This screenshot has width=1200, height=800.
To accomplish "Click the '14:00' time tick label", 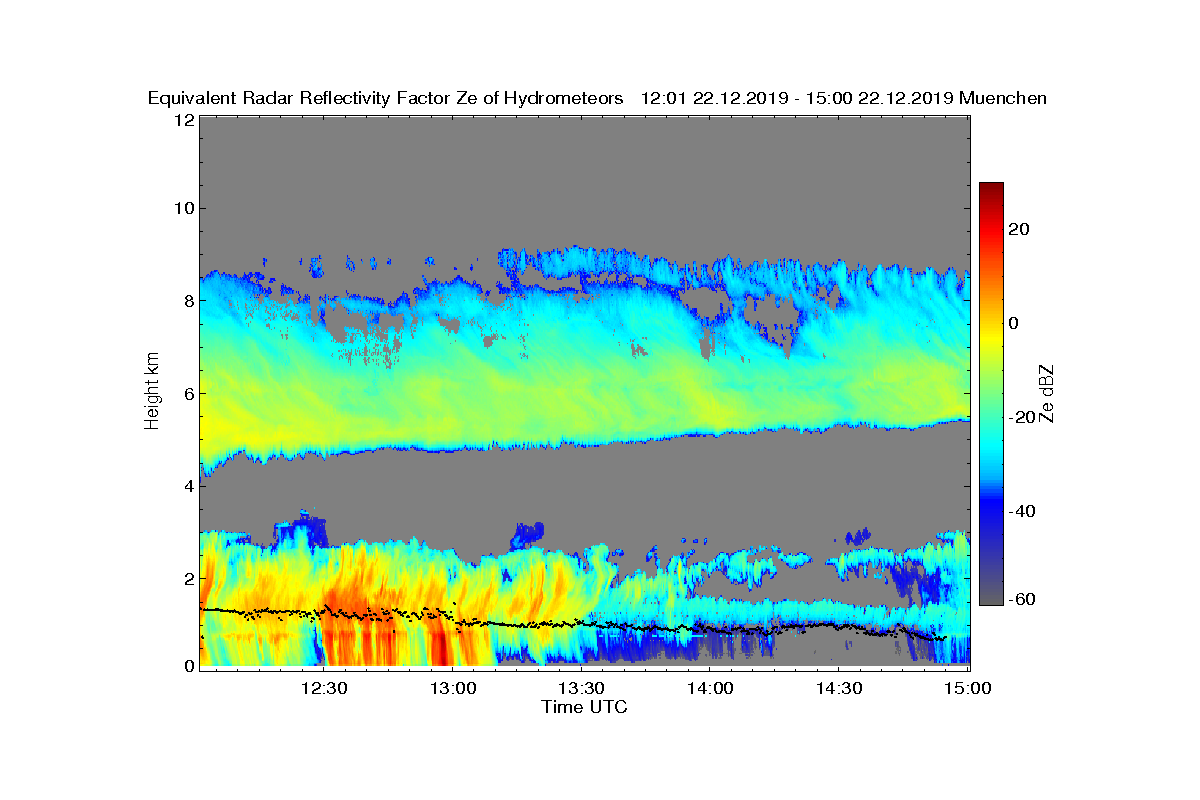I will [710, 688].
